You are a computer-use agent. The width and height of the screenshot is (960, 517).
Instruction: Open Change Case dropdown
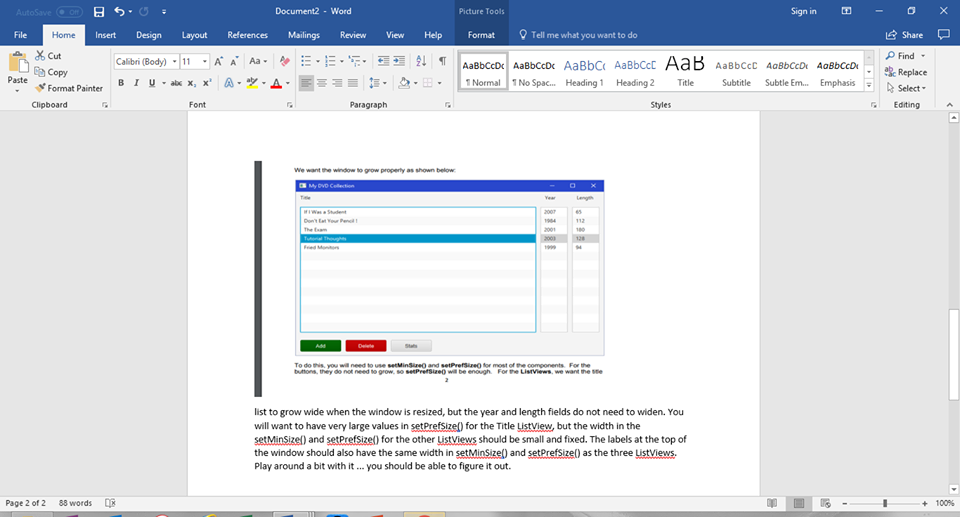[x=258, y=61]
